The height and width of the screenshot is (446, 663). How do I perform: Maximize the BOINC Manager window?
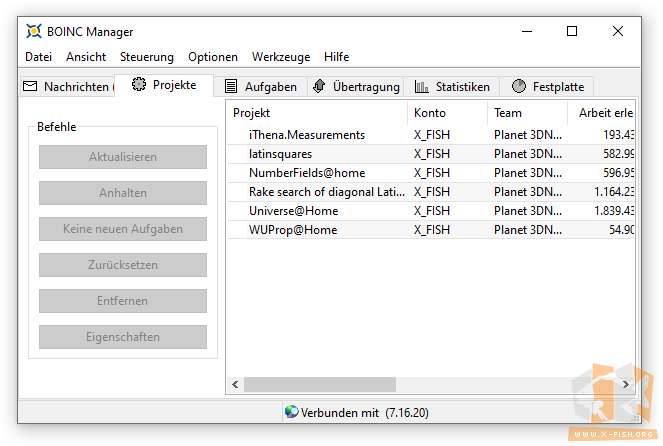pyautogui.click(x=572, y=32)
